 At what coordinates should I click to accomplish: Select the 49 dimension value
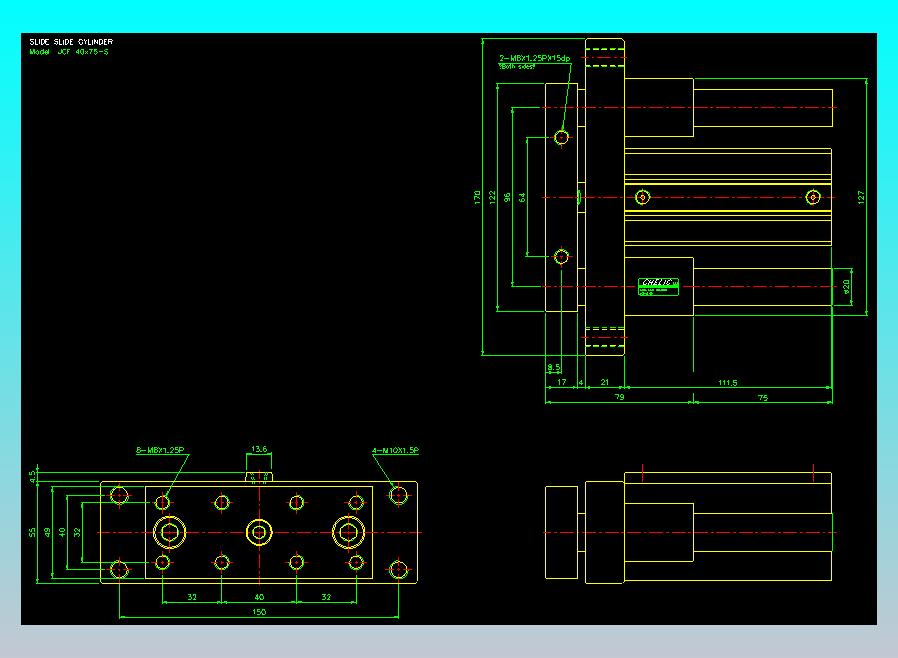pyautogui.click(x=48, y=533)
